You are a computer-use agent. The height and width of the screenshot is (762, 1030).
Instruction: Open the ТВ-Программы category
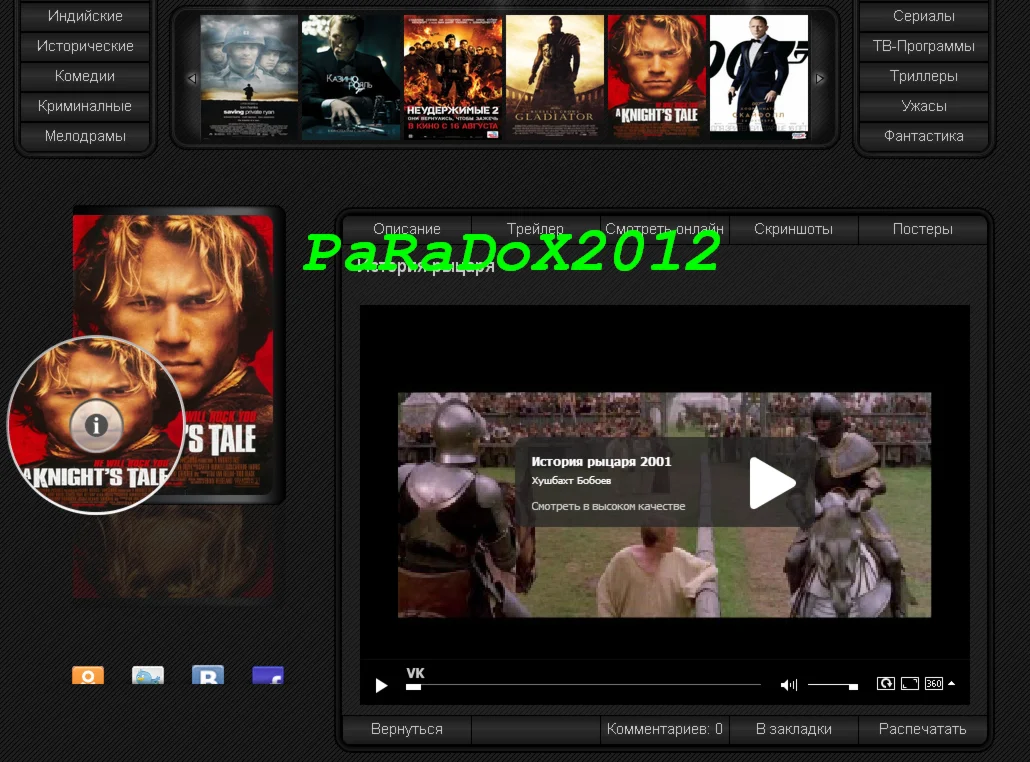[x=924, y=46]
